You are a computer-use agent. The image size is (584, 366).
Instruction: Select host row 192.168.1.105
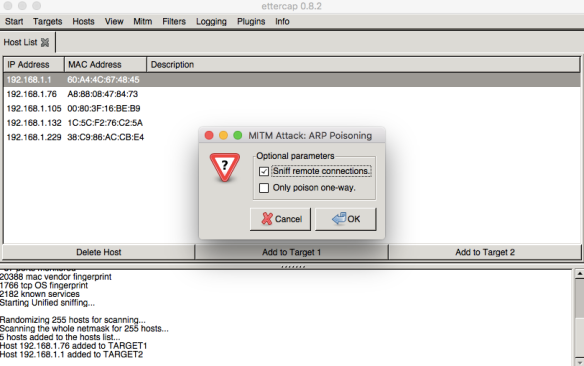click(292, 108)
